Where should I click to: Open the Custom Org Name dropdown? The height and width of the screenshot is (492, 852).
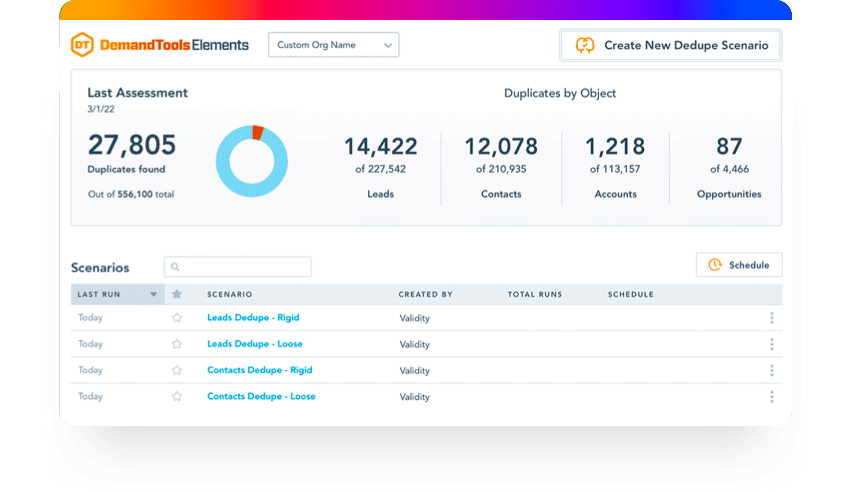pos(333,45)
